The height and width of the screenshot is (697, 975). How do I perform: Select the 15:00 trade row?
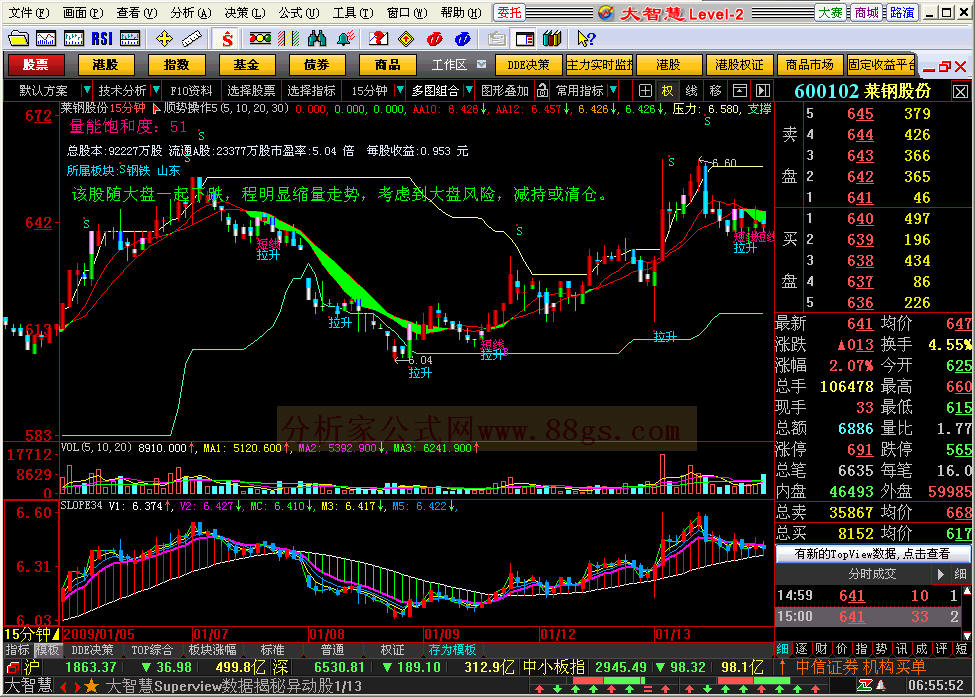(868, 616)
